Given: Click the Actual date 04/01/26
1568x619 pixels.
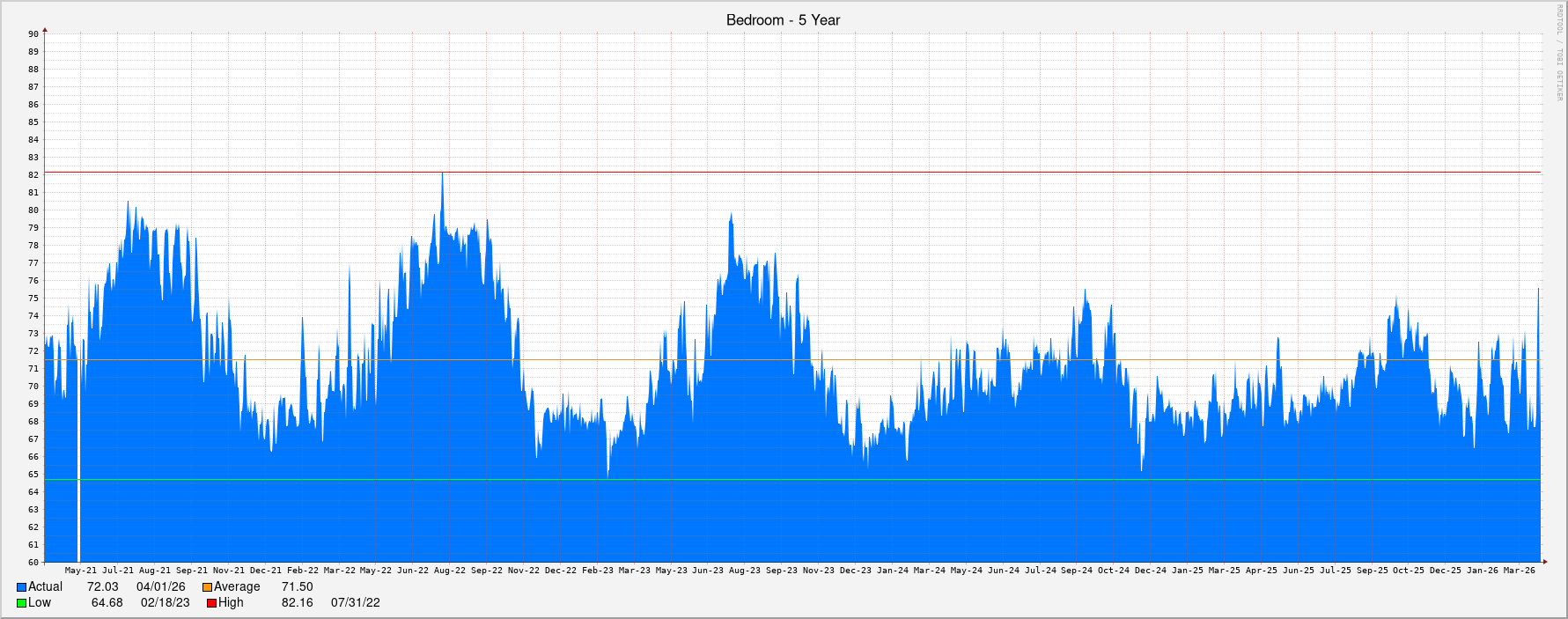Looking at the screenshot, I should [x=160, y=587].
